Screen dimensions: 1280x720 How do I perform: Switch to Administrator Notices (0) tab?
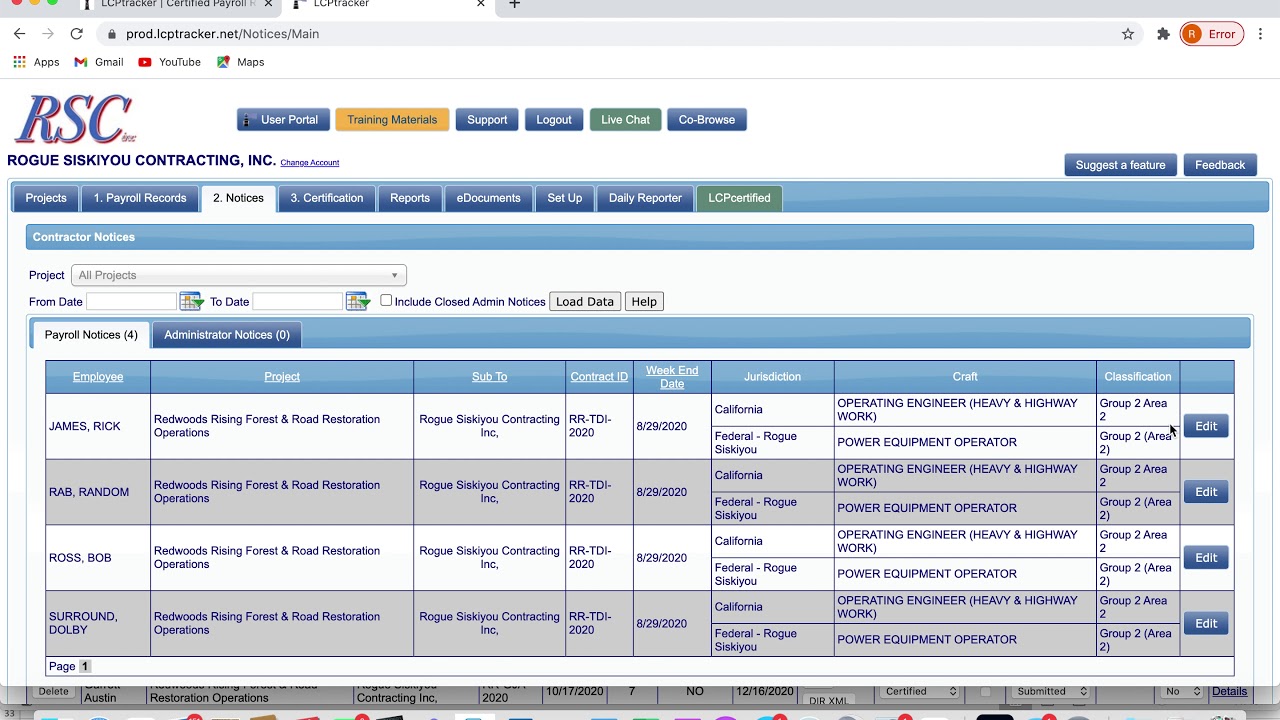click(x=227, y=335)
